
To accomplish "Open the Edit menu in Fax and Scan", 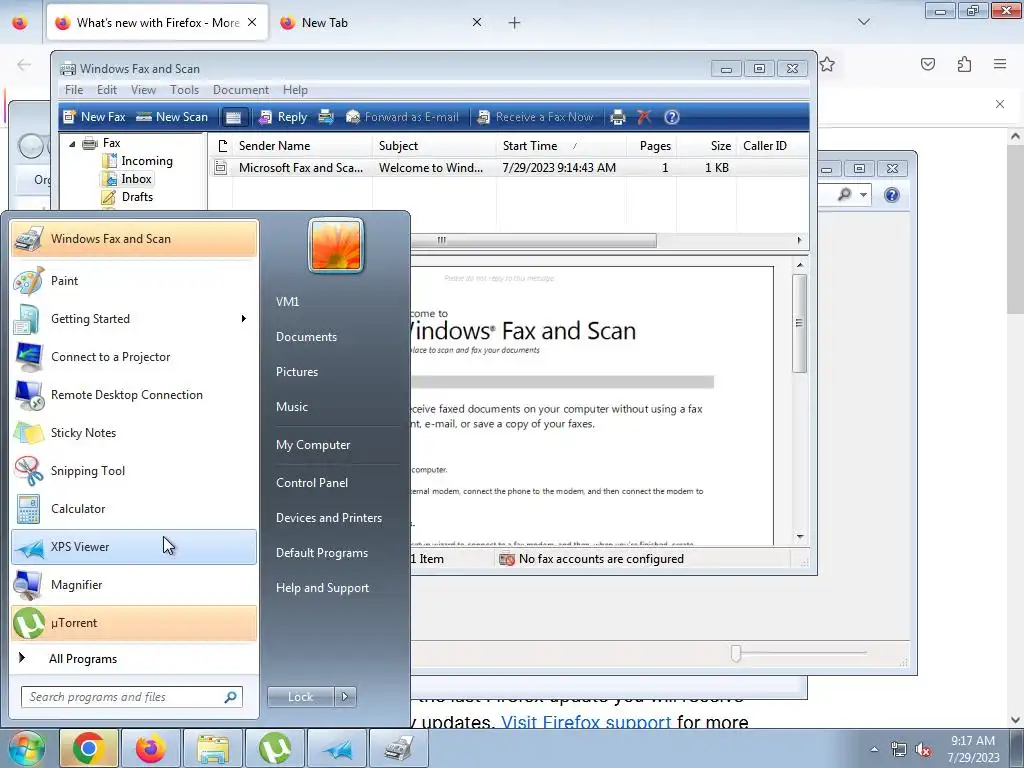I will pyautogui.click(x=106, y=89).
